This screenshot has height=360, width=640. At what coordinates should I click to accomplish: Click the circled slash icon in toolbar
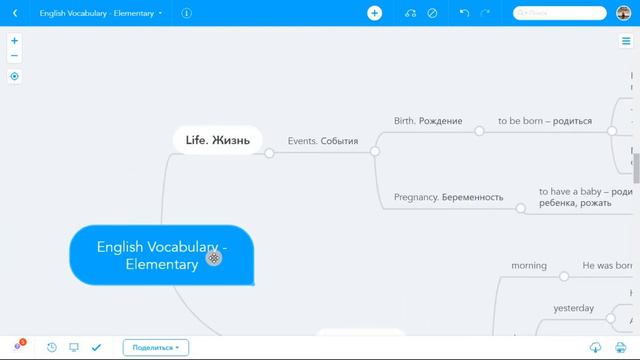click(x=432, y=13)
